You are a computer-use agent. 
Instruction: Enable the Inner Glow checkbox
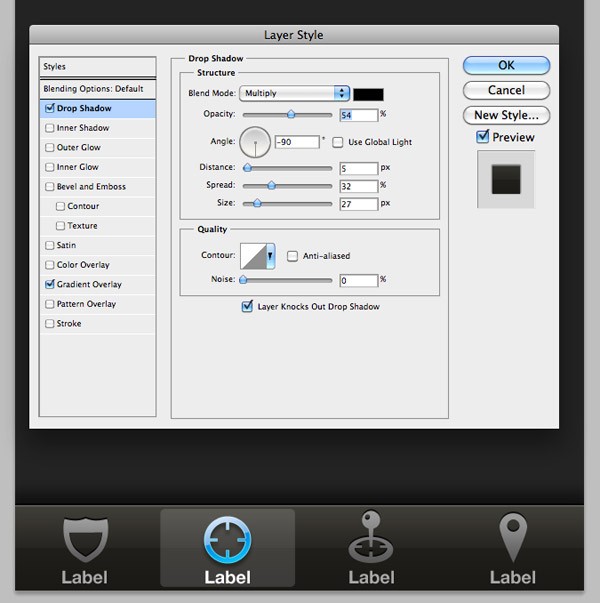50,167
